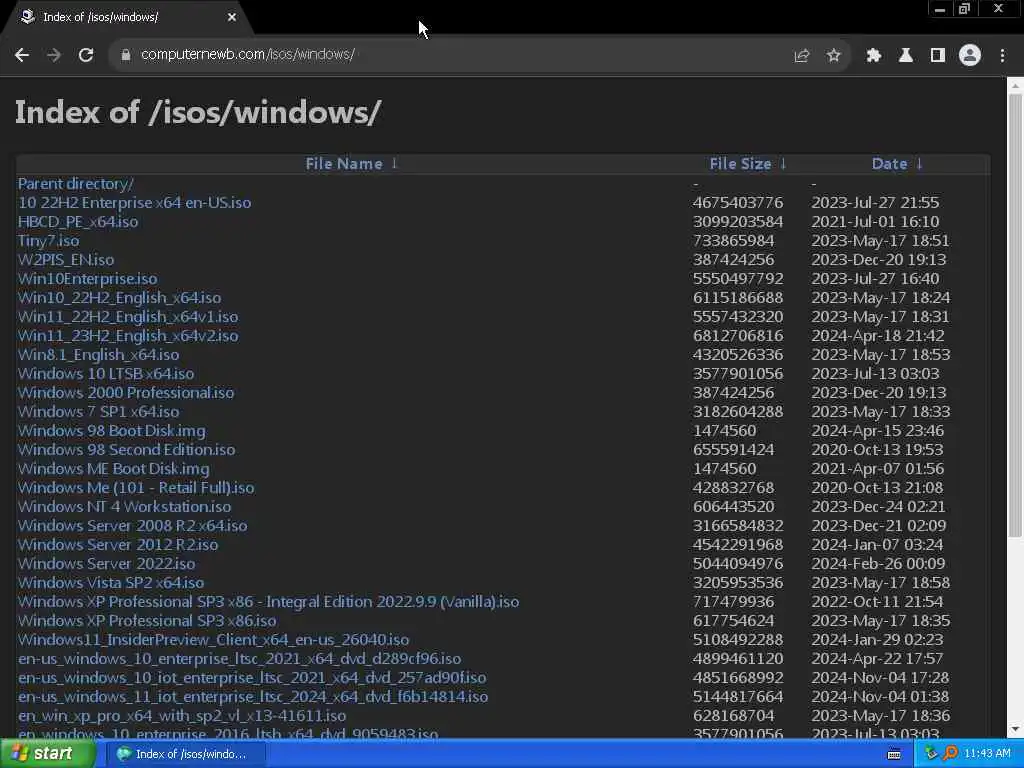The height and width of the screenshot is (768, 1024).
Task: Click the Tiny7.iso link
Action: tap(48, 240)
